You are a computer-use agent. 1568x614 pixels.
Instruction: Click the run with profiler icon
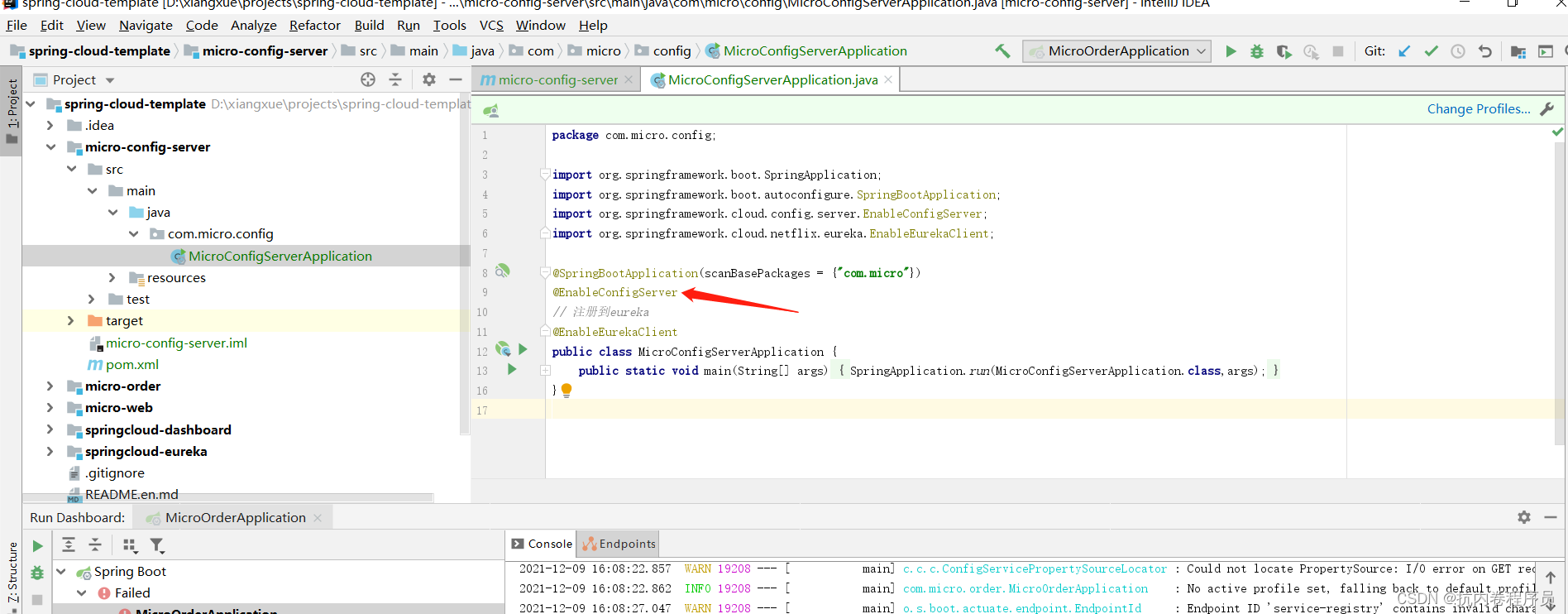pyautogui.click(x=1311, y=51)
